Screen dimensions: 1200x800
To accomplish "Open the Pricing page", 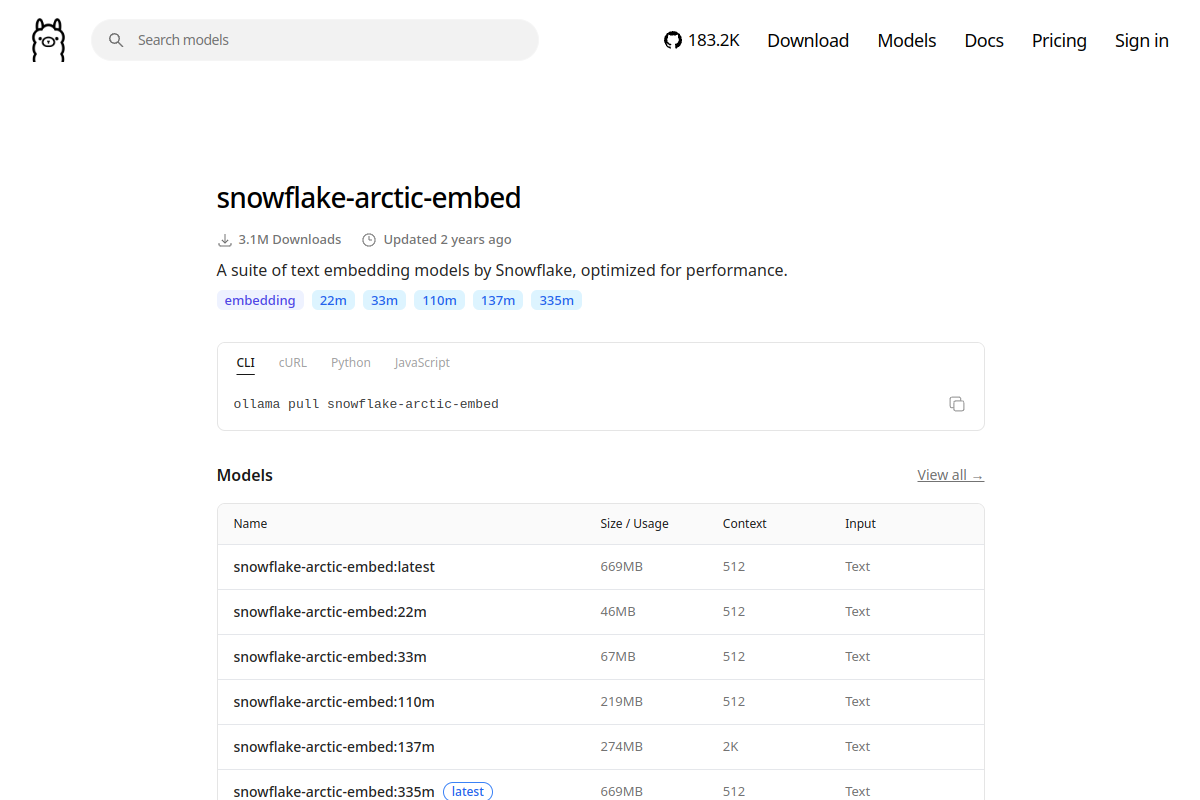I will pos(1059,40).
